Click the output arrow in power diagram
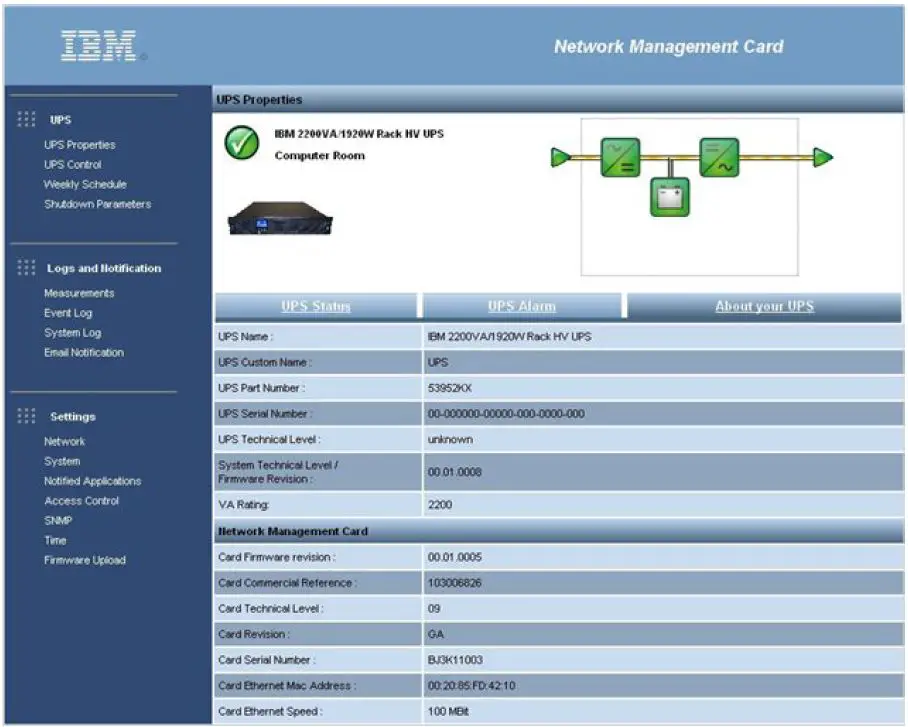Image resolution: width=908 pixels, height=727 pixels. [x=822, y=158]
